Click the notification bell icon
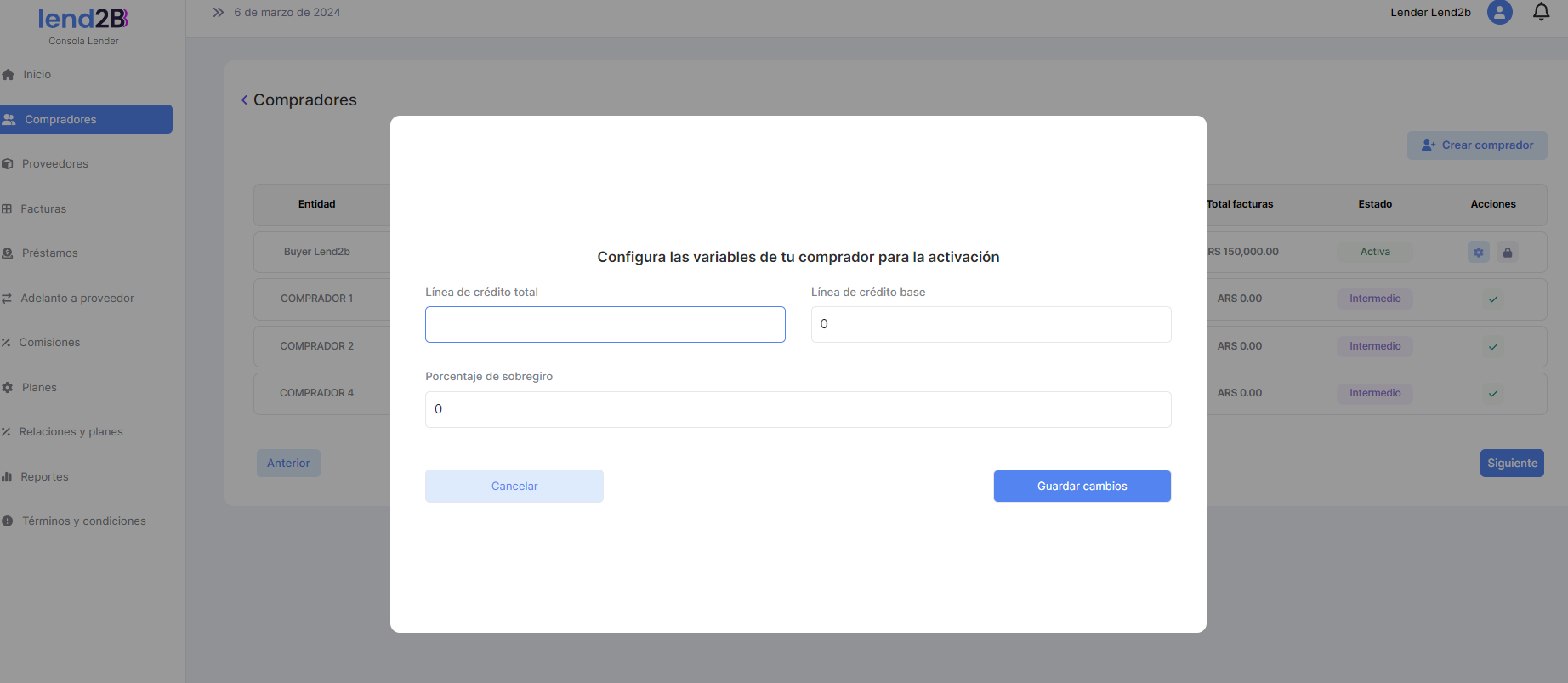The width and height of the screenshot is (1568, 683). [1541, 12]
